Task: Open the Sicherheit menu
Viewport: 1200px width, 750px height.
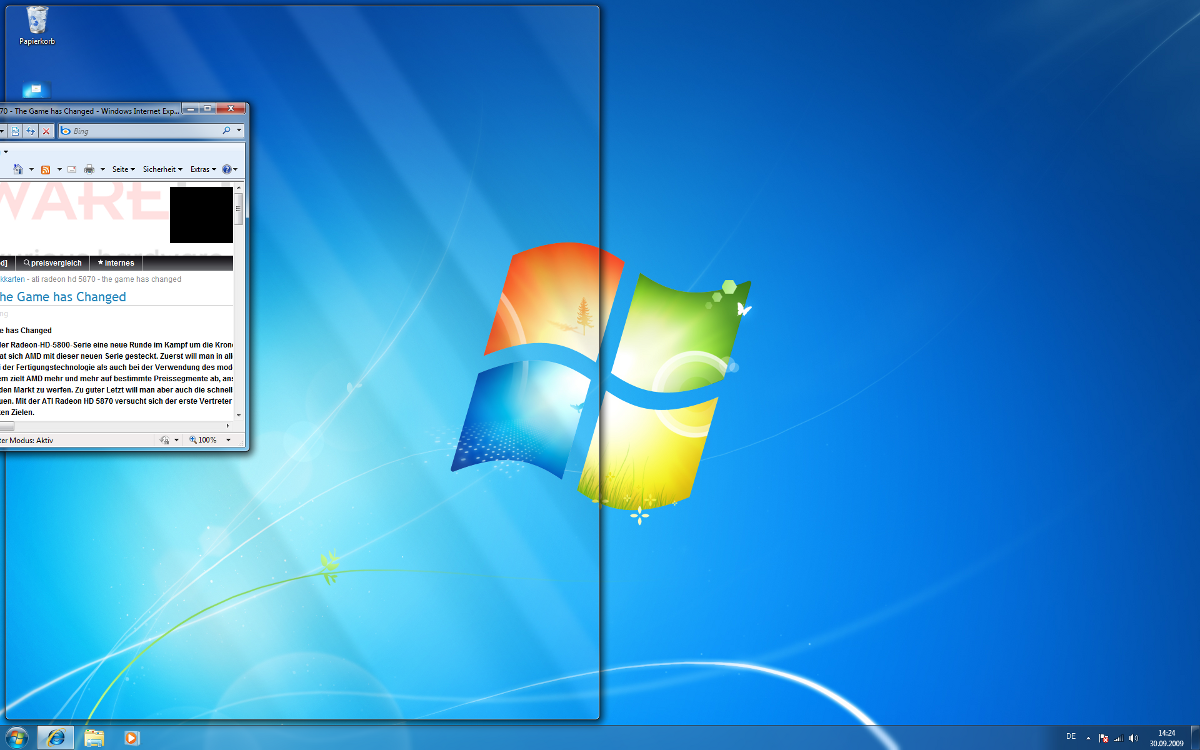Action: [x=162, y=169]
